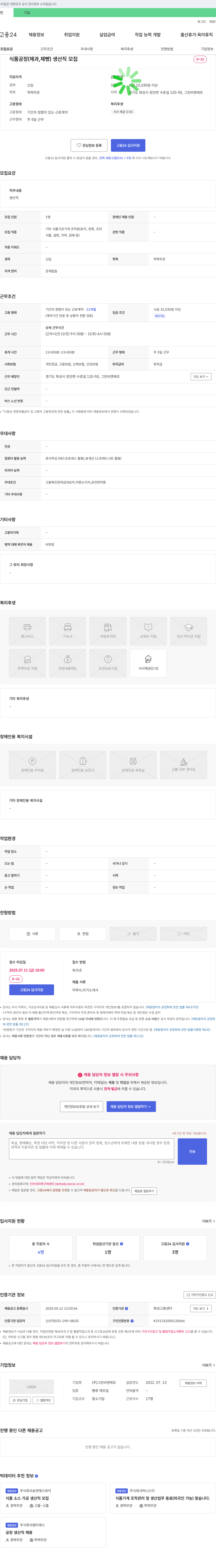The height and width of the screenshot is (1568, 216).
Task: Open the 취업지원 menu
Action: point(72,35)
